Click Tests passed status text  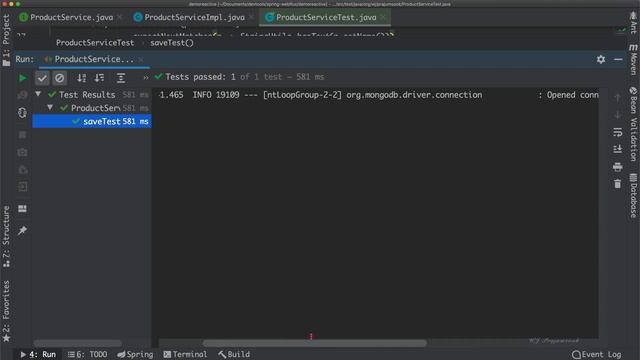(244, 77)
